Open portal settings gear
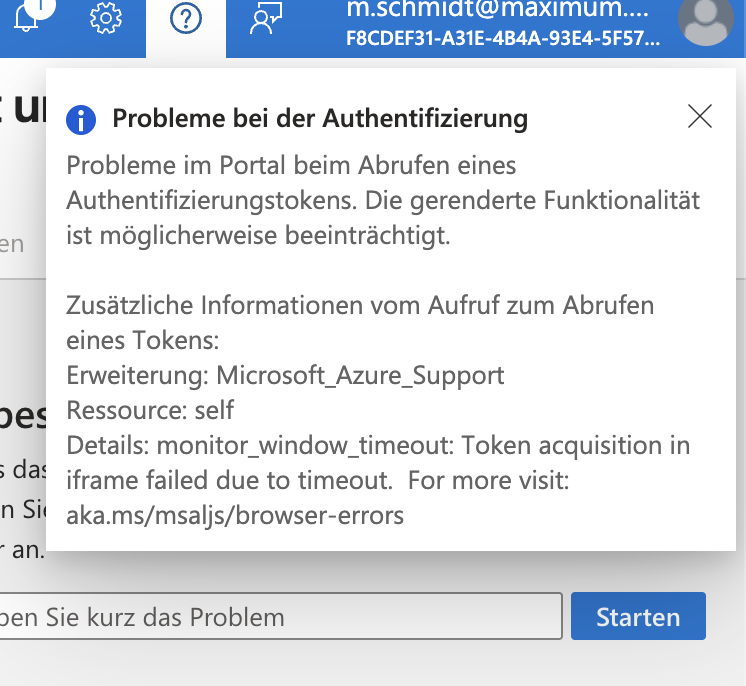The width and height of the screenshot is (746, 686). click(x=106, y=18)
